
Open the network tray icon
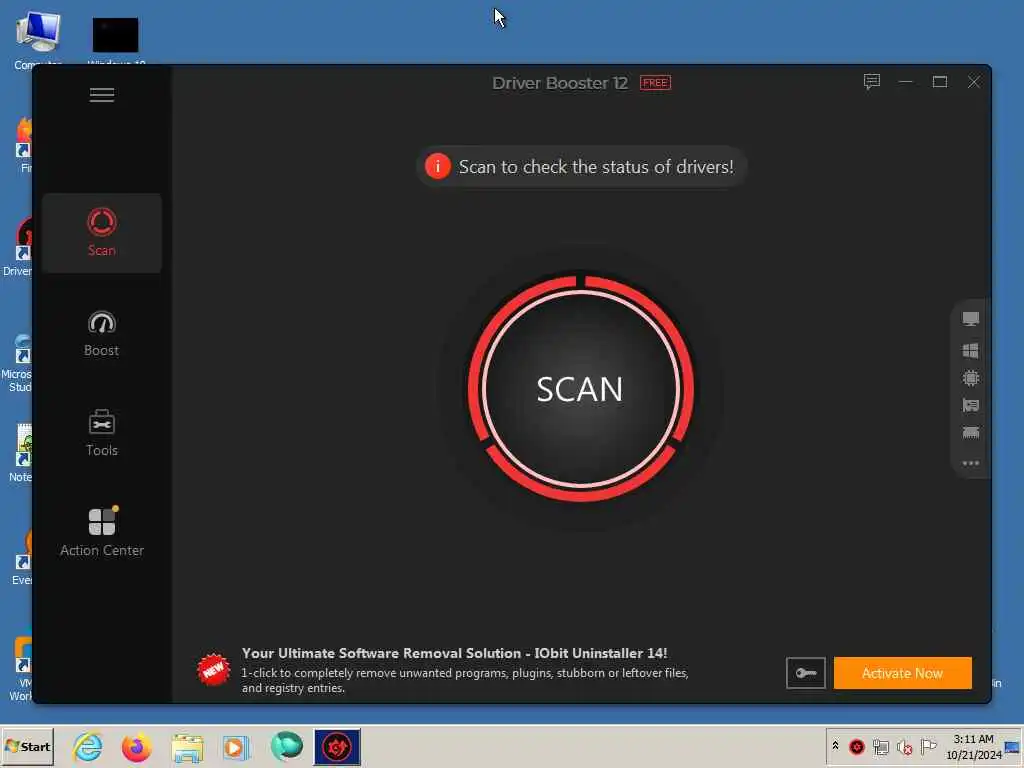(x=881, y=746)
